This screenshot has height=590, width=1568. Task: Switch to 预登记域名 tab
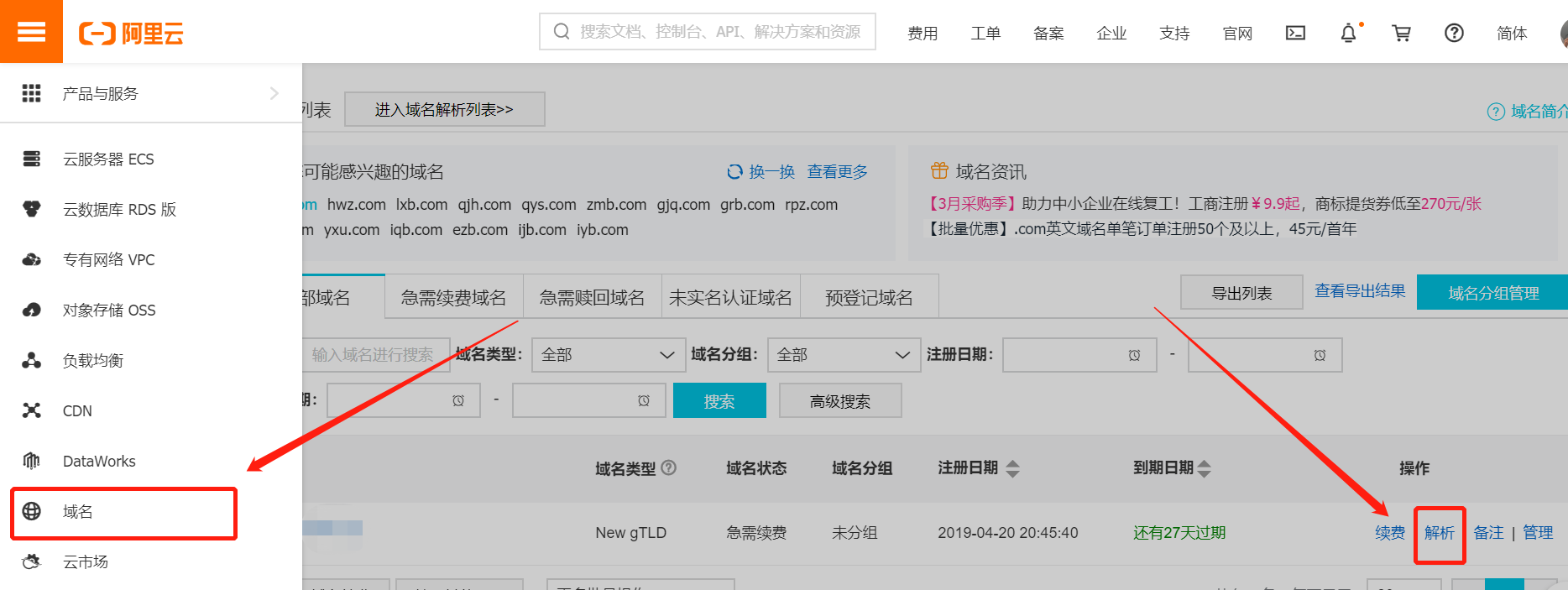point(869,297)
